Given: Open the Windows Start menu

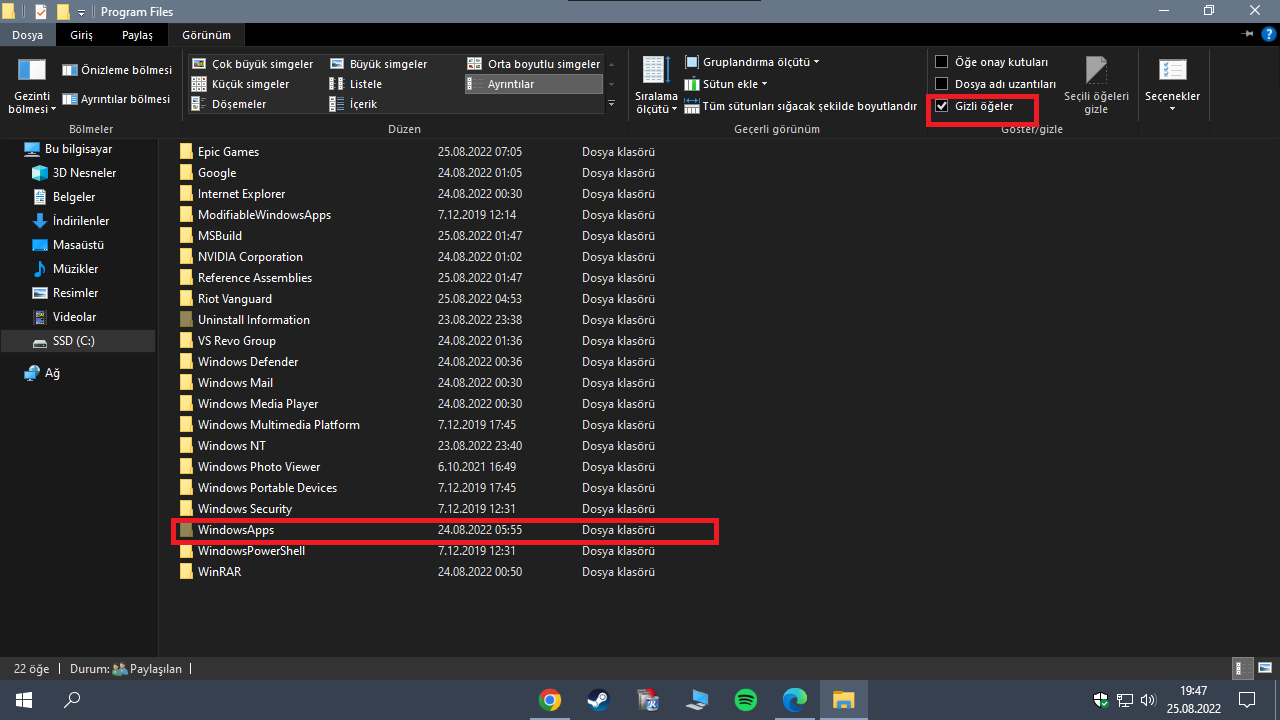Looking at the screenshot, I should 24,700.
